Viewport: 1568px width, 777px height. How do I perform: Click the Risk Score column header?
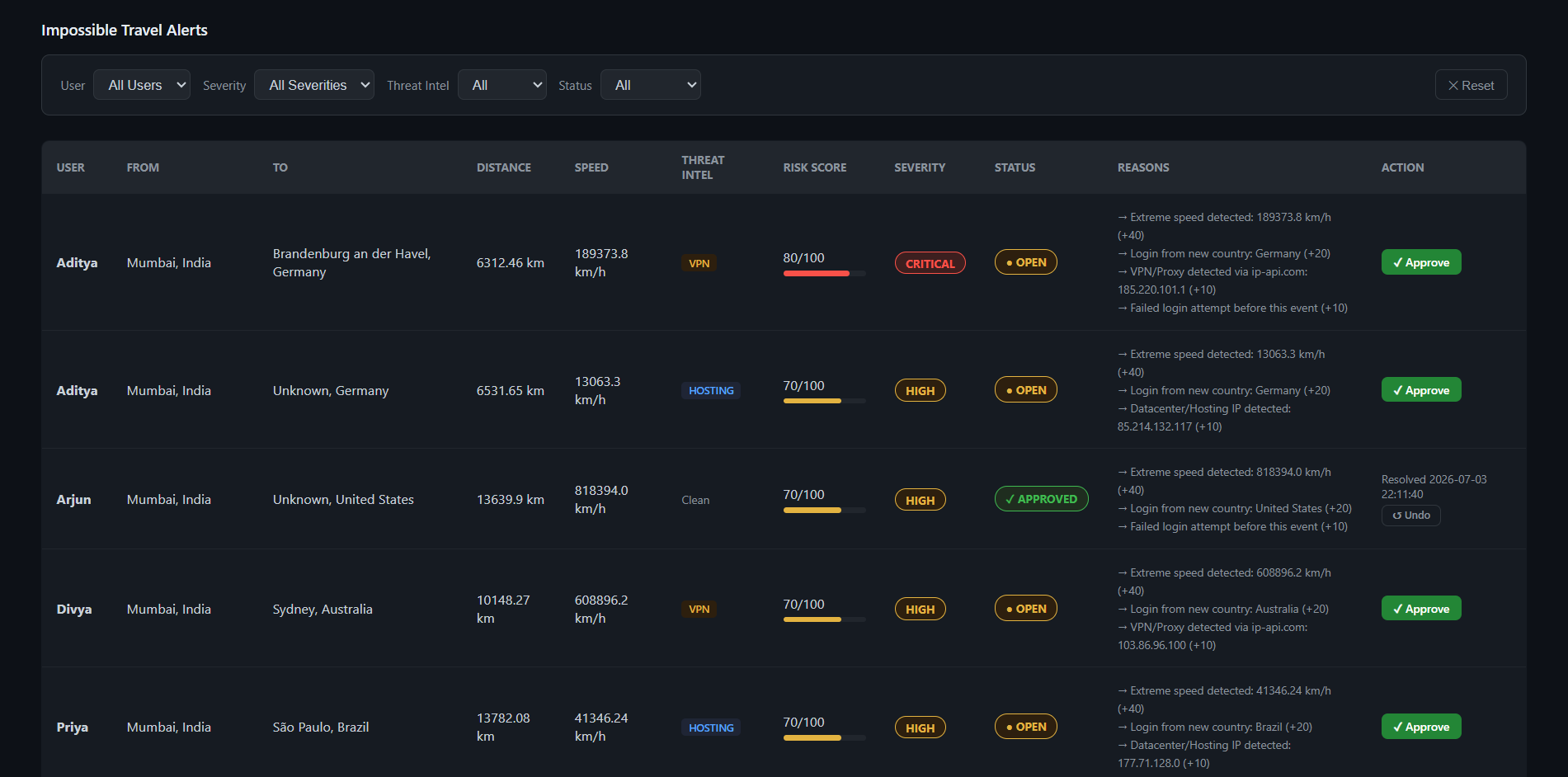(815, 167)
